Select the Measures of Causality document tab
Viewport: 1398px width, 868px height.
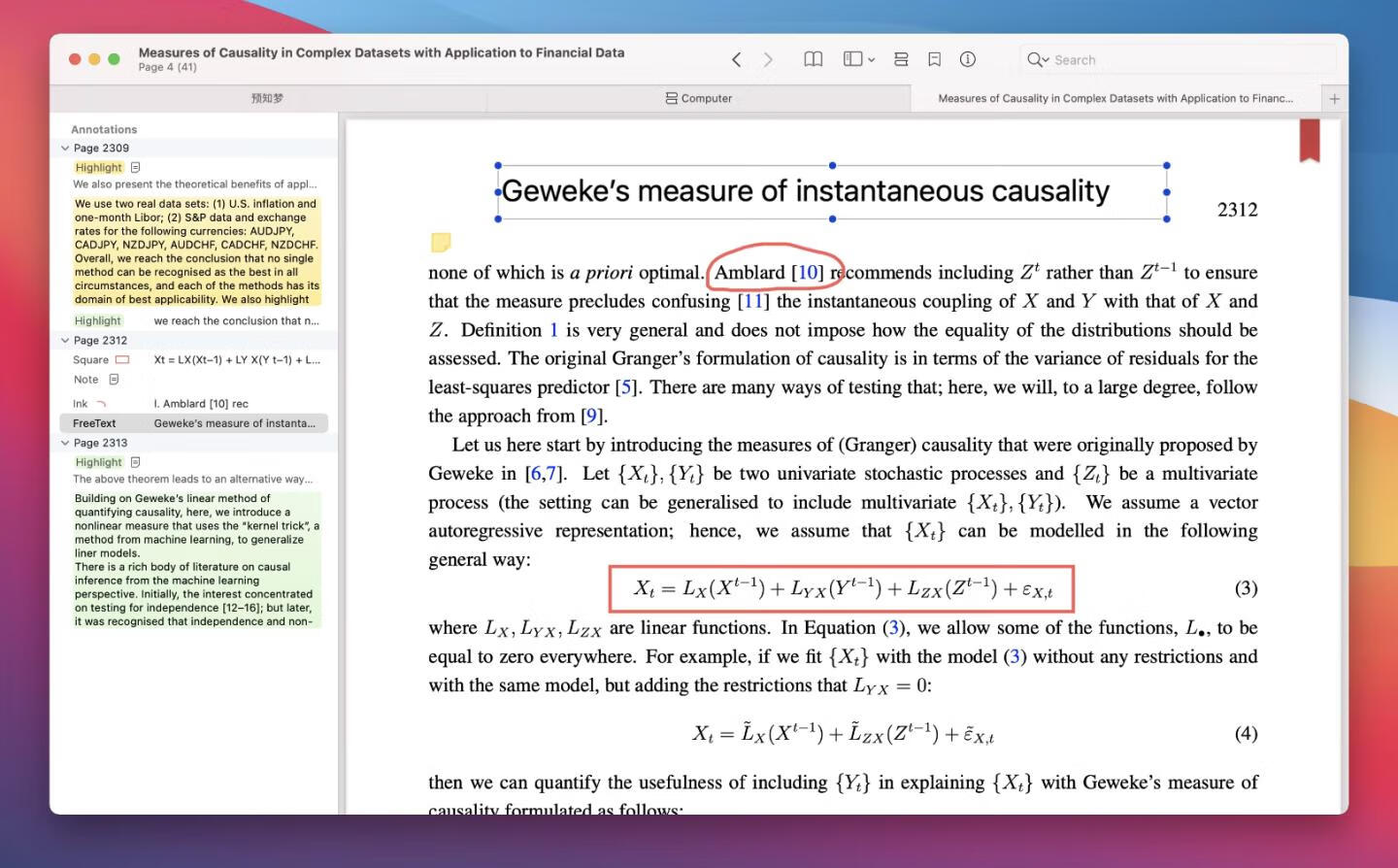coord(1115,98)
